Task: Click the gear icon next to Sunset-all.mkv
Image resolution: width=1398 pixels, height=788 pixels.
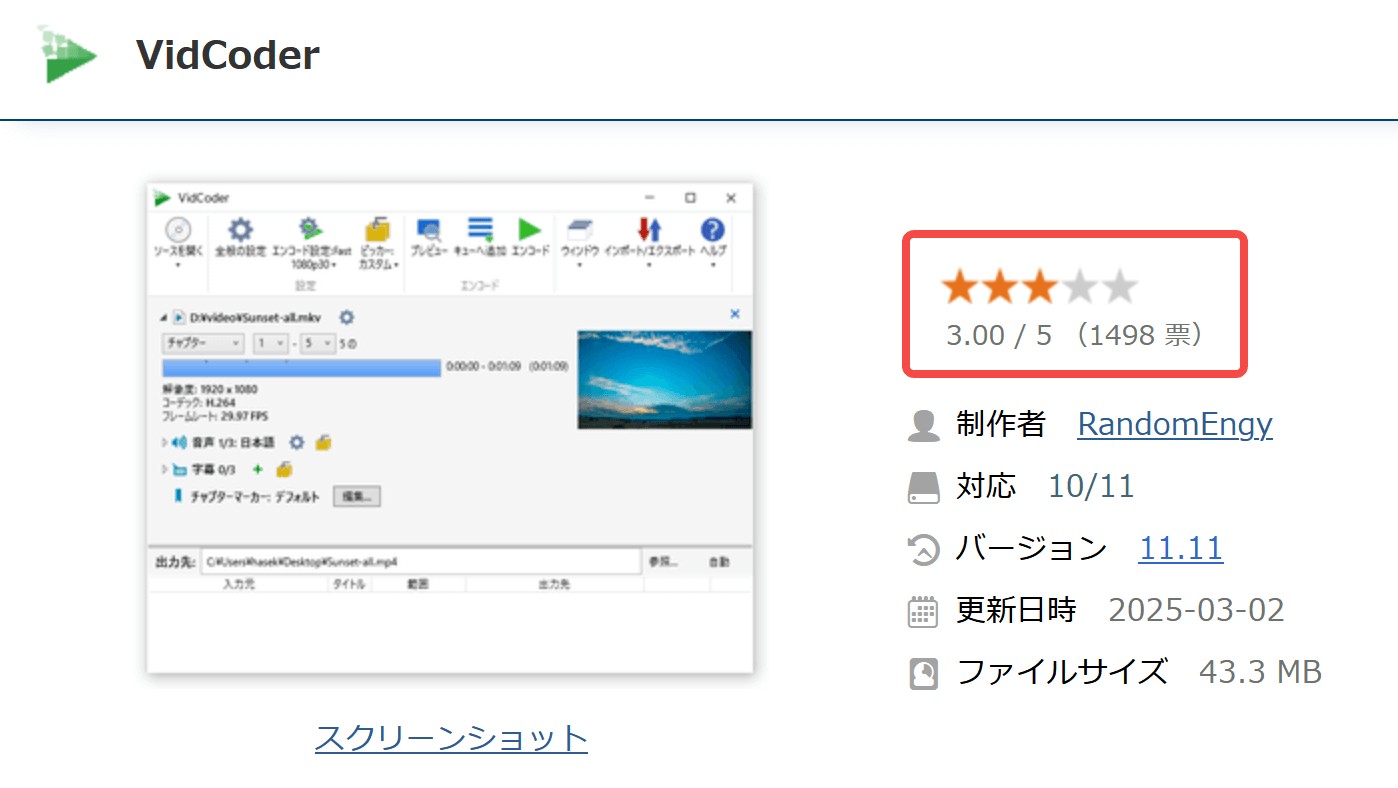Action: pyautogui.click(x=347, y=317)
